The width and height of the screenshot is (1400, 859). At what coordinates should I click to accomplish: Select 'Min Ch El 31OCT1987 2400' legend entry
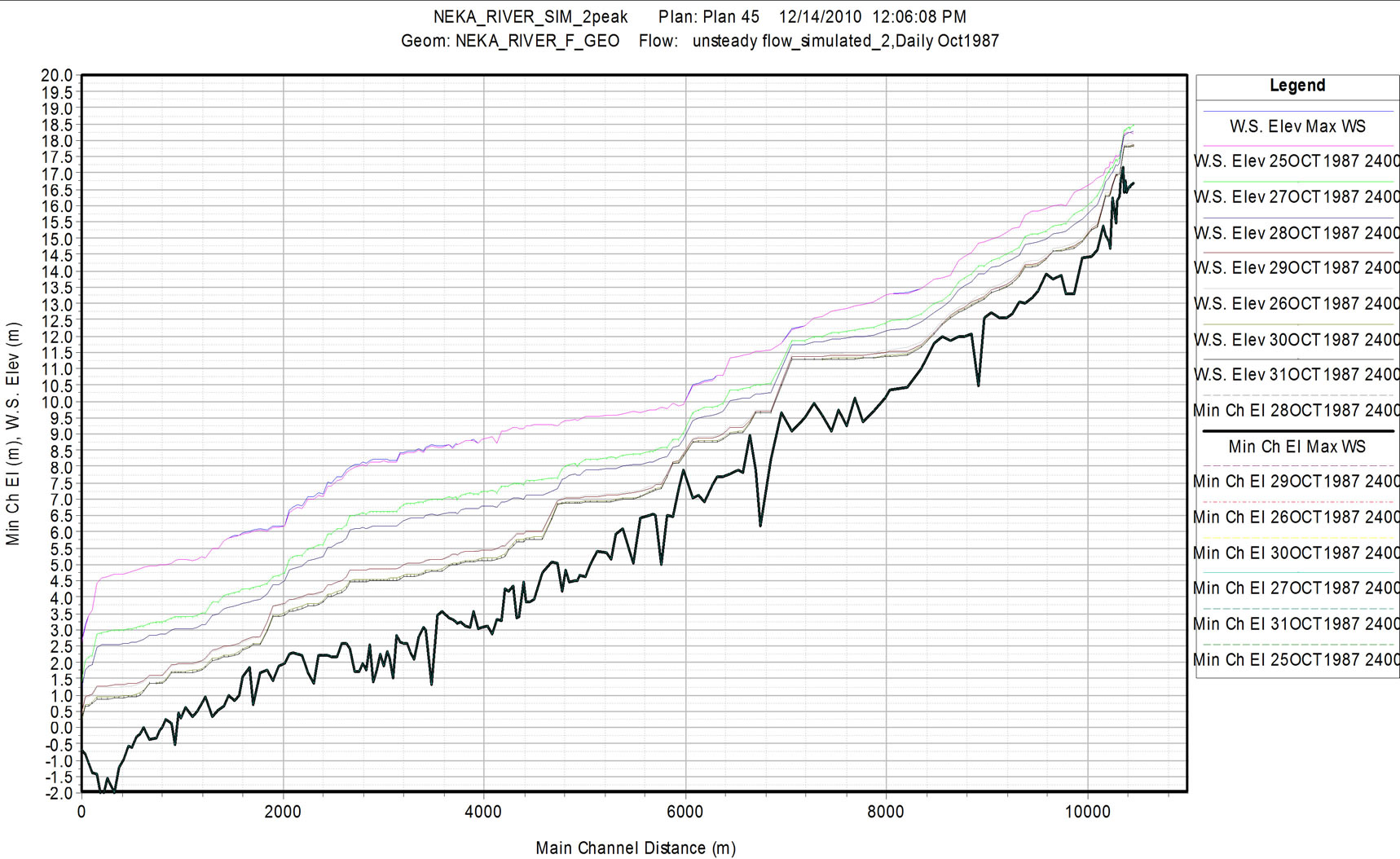[1297, 624]
